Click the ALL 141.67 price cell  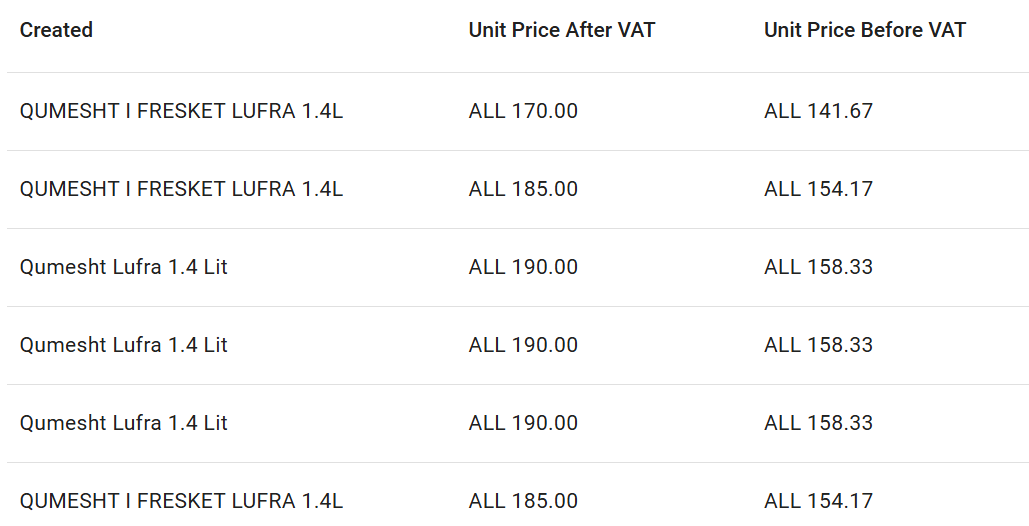818,111
